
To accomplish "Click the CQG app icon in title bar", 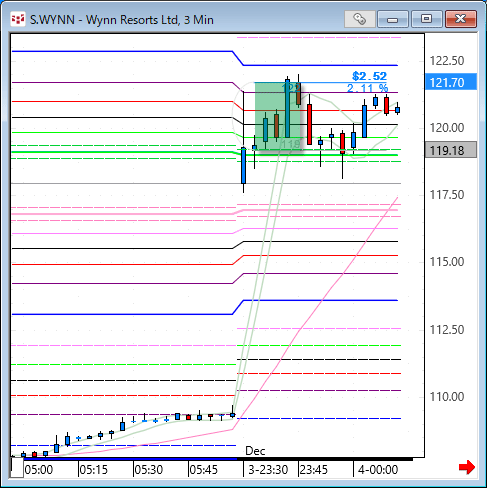I will (18, 19).
